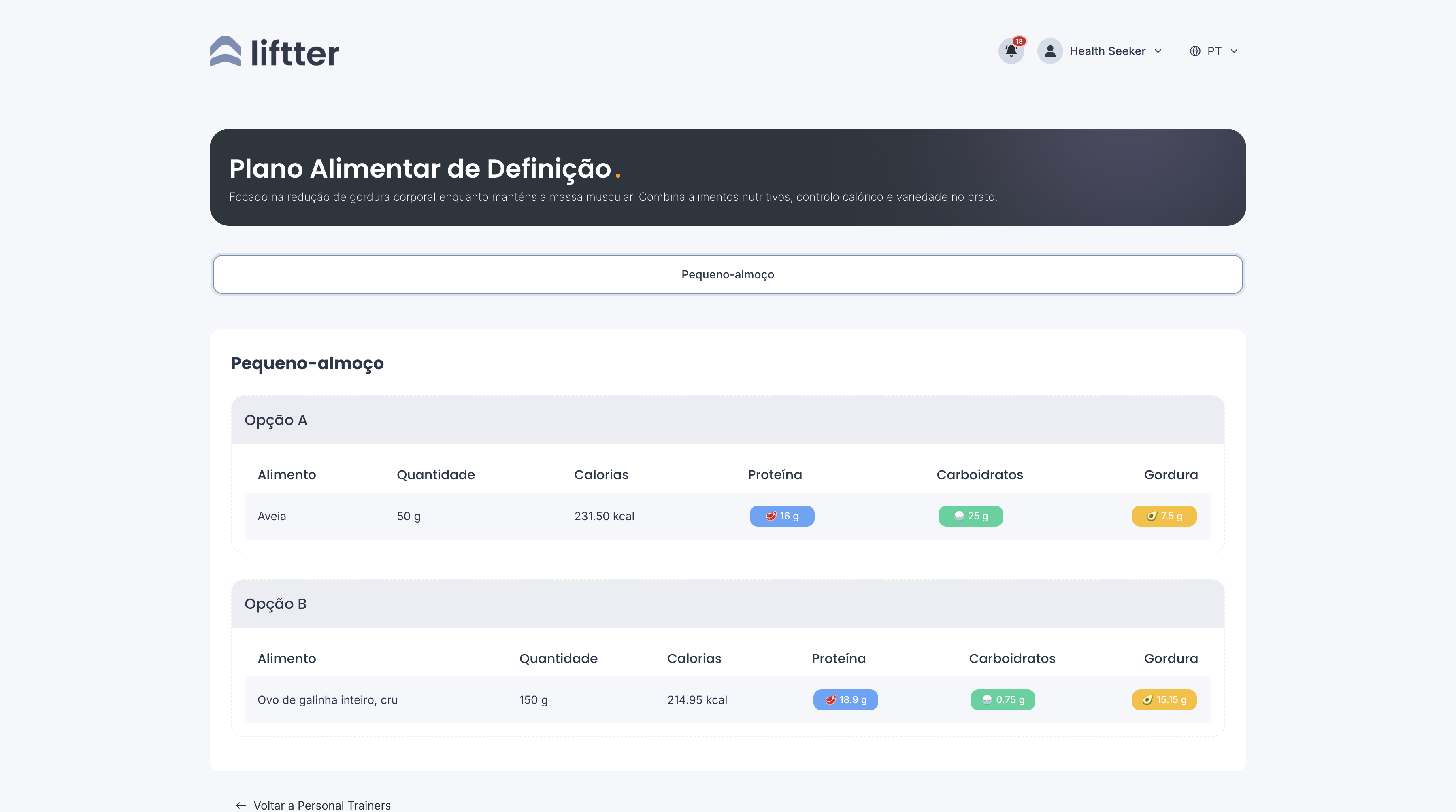The width and height of the screenshot is (1456, 812).
Task: Click the globe language icon
Action: click(x=1195, y=51)
